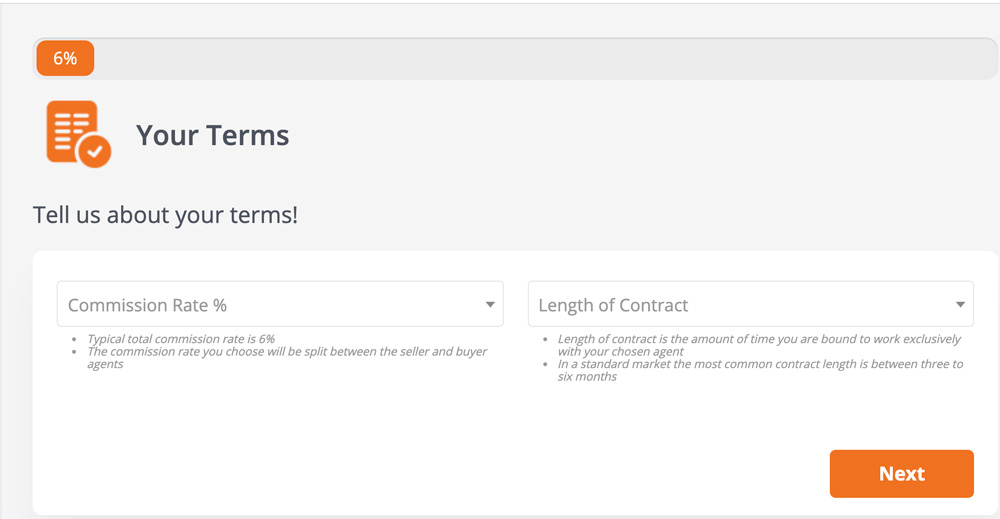Click the "Tell us about your terms!" text
Viewport: 1000px width, 519px height.
pyautogui.click(x=165, y=215)
